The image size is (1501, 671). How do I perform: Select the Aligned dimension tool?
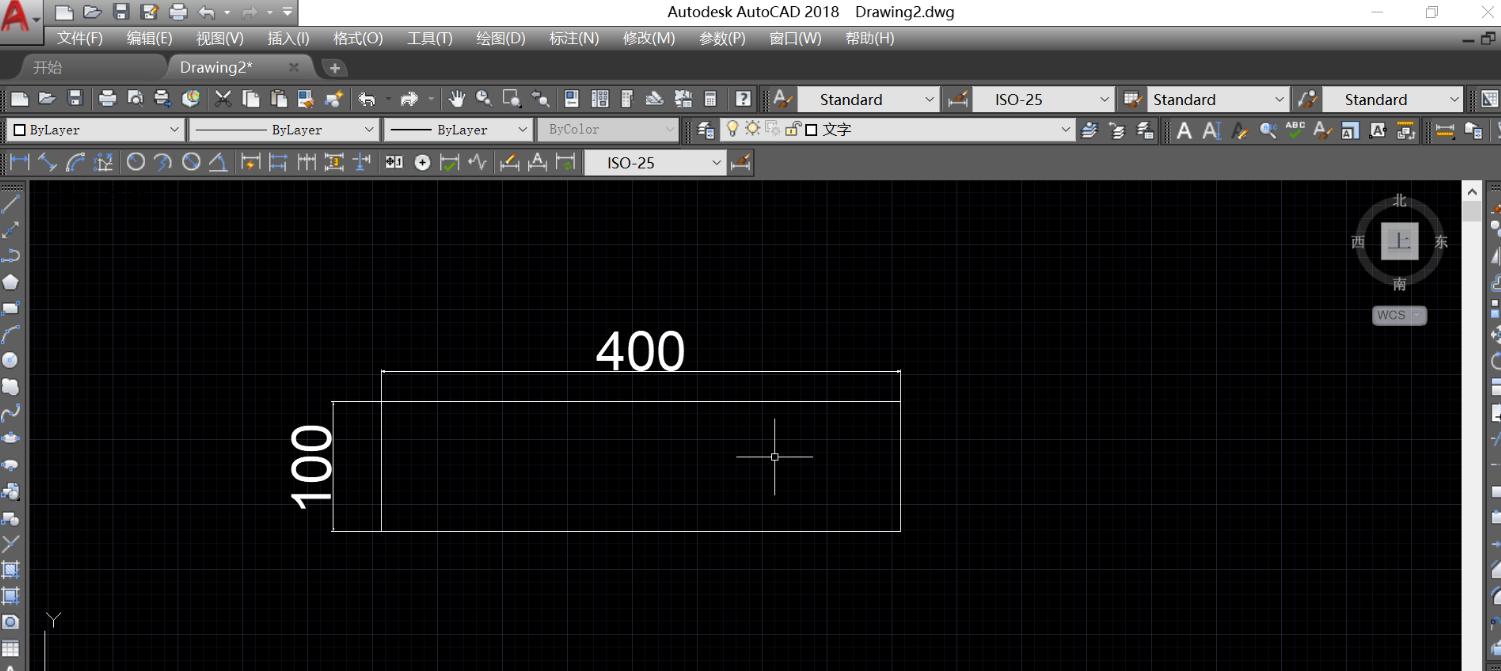point(48,162)
